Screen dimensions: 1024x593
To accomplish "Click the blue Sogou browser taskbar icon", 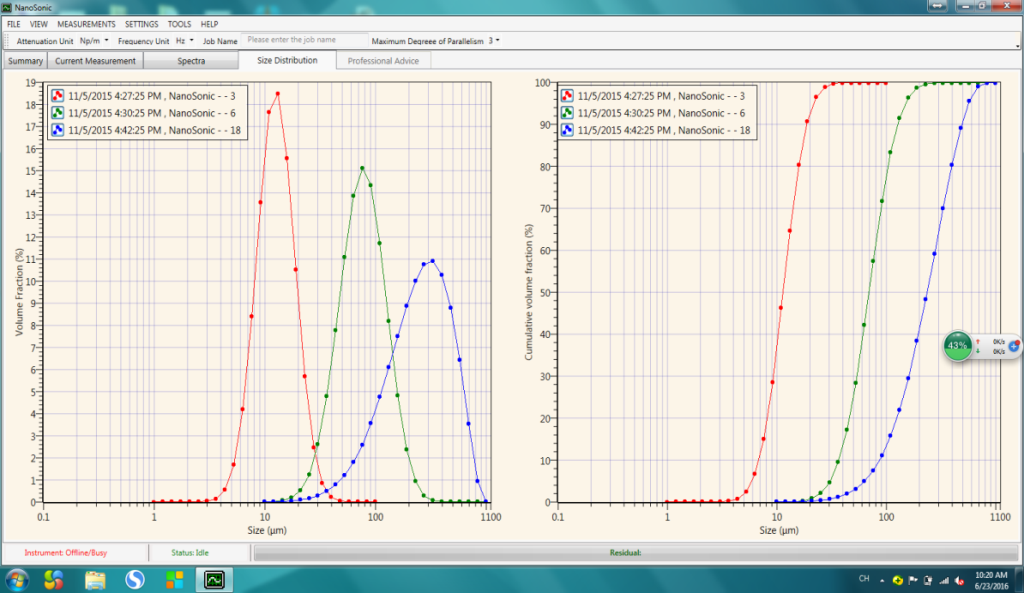I will (x=135, y=579).
